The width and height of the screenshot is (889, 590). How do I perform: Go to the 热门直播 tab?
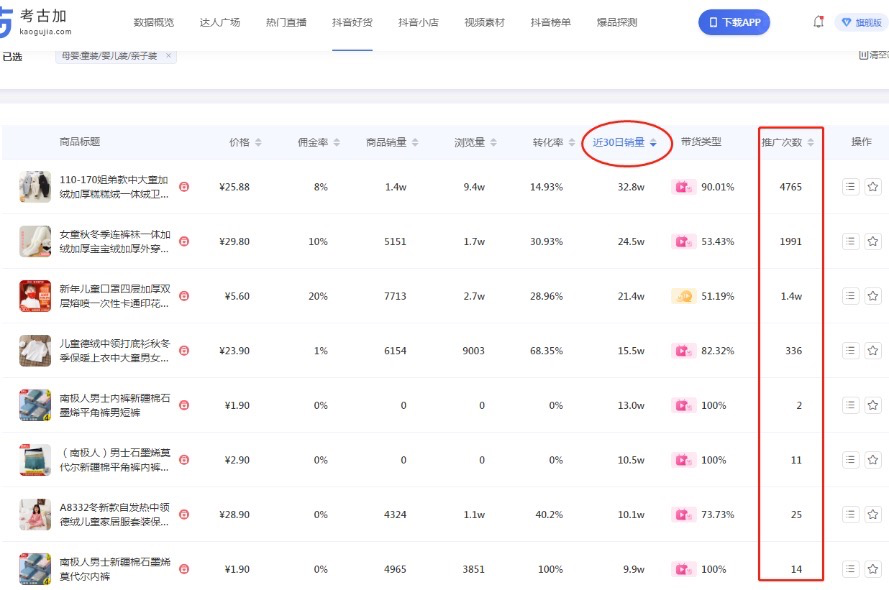point(286,22)
